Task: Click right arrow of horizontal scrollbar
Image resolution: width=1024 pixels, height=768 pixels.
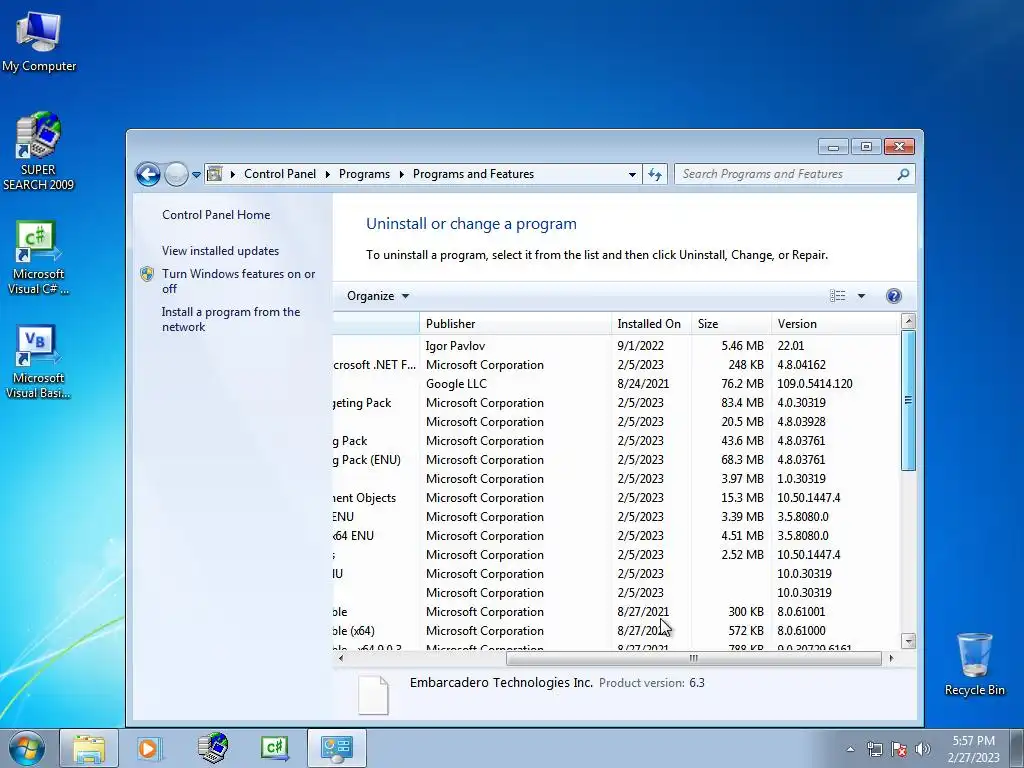Action: 891,658
